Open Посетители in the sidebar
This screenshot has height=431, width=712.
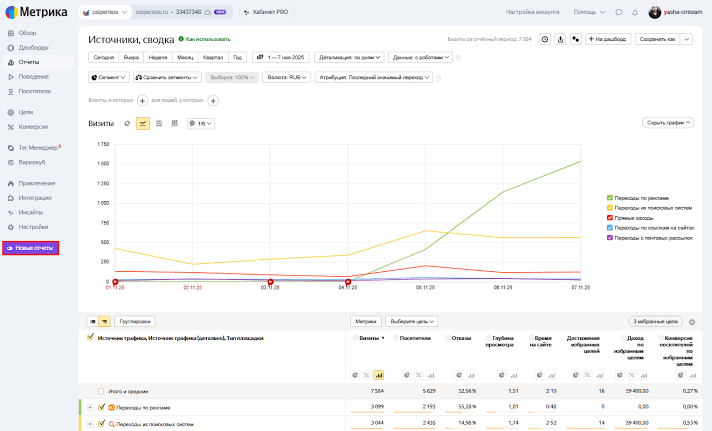click(35, 91)
